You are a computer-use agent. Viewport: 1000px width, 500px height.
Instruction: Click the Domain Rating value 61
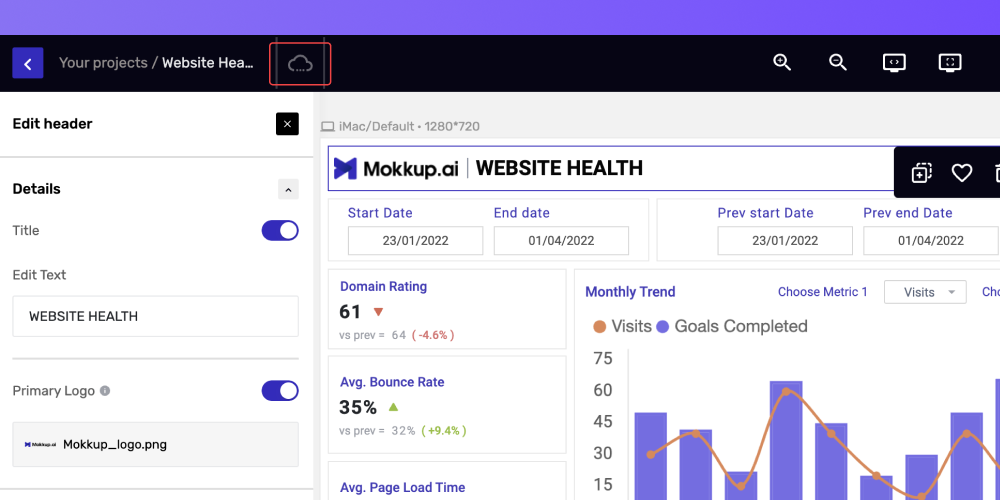click(x=350, y=312)
